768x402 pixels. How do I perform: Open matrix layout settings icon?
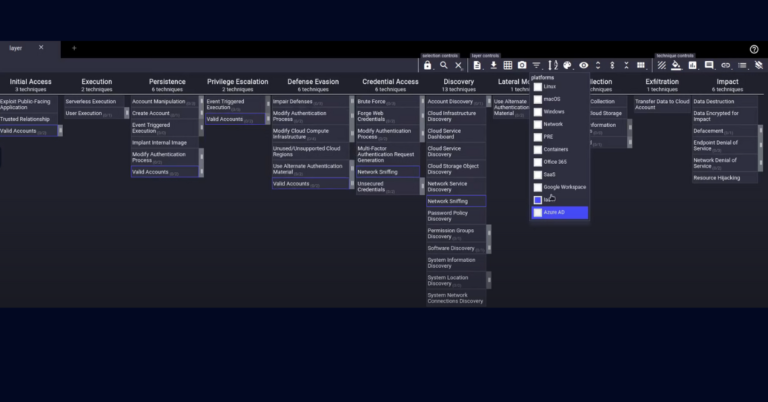(x=641, y=65)
